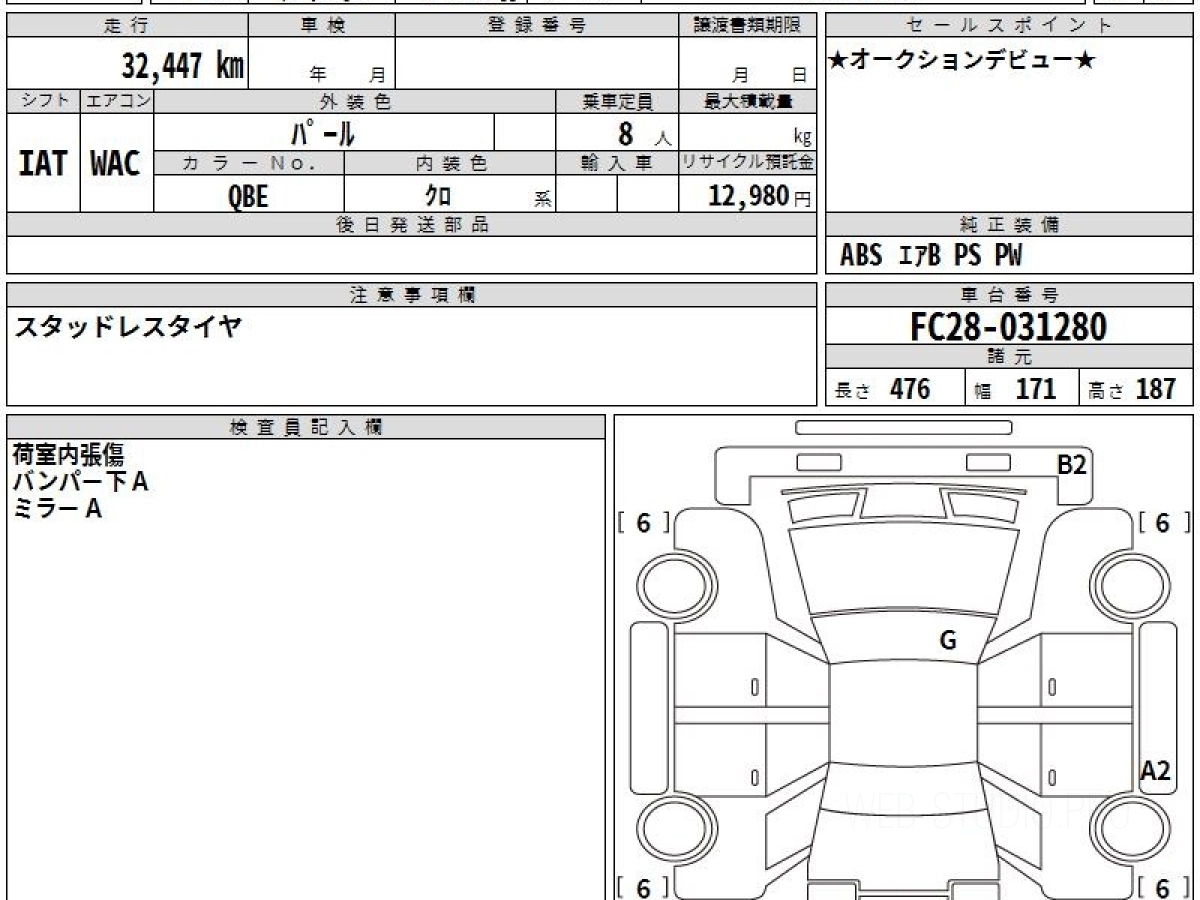This screenshot has height=900, width=1200.
Task: Click the 外装色 header cell
Action: [354, 101]
